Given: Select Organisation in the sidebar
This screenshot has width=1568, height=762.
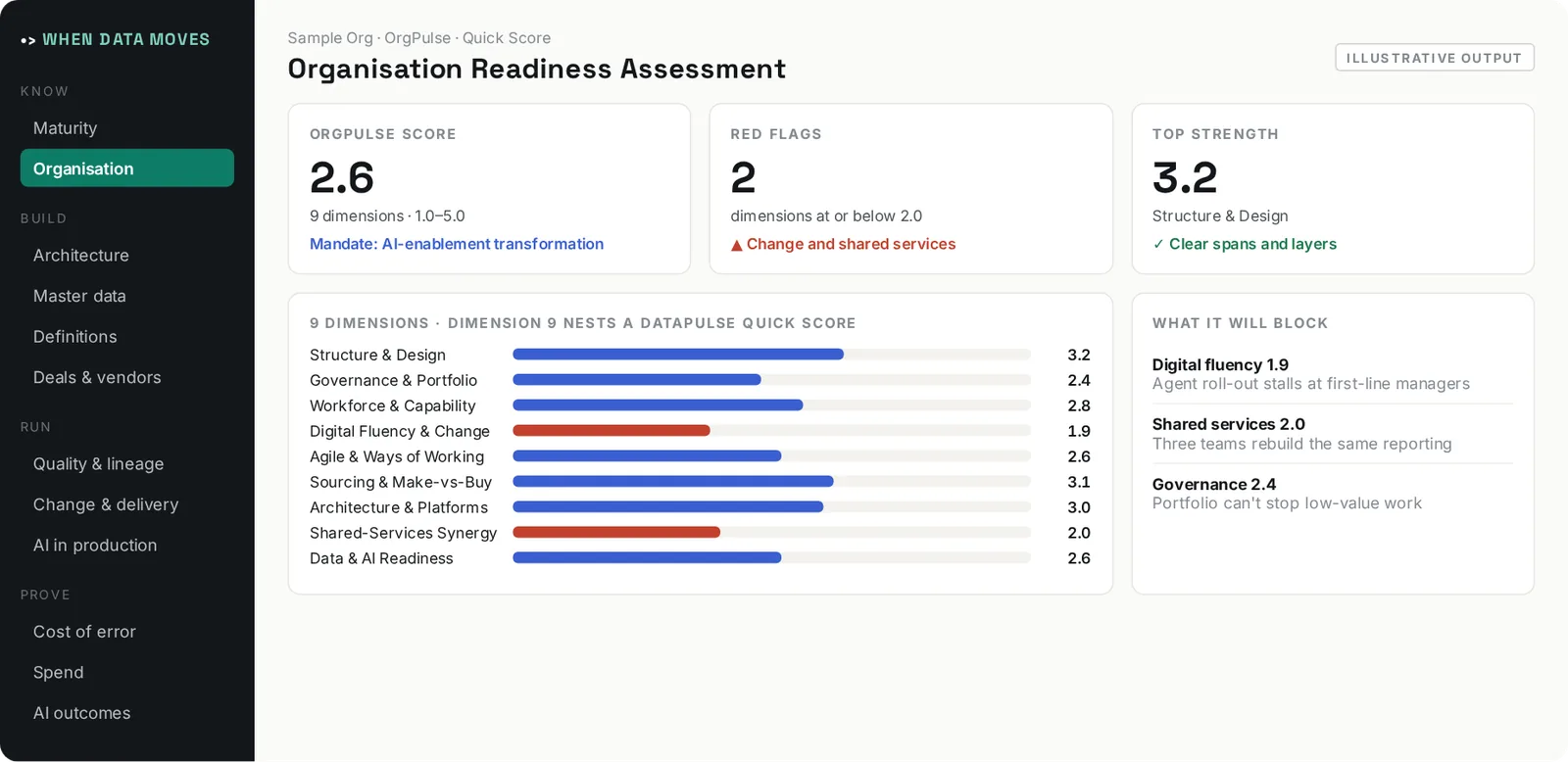Looking at the screenshot, I should (127, 168).
